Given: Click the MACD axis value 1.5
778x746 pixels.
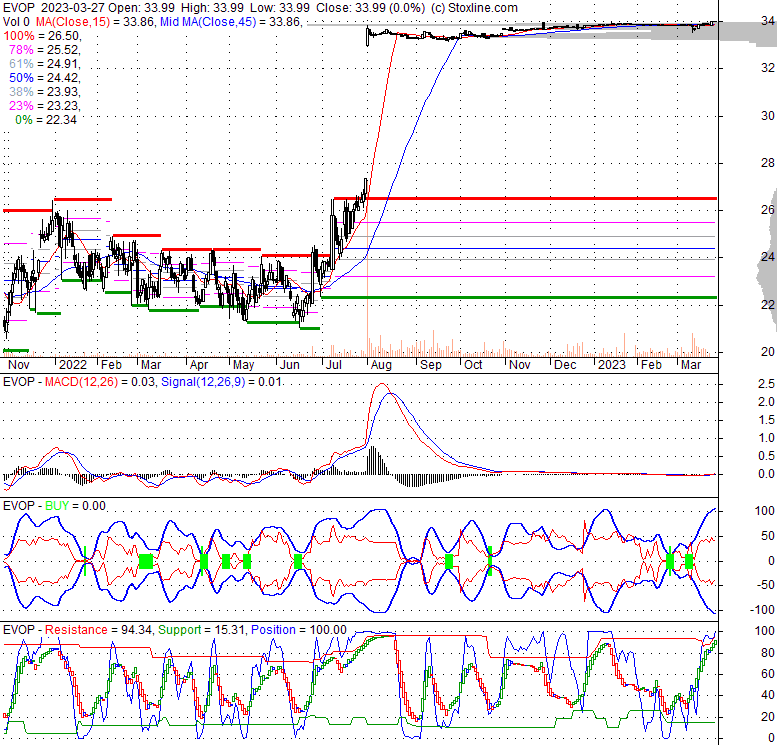Looking at the screenshot, I should pos(766,420).
